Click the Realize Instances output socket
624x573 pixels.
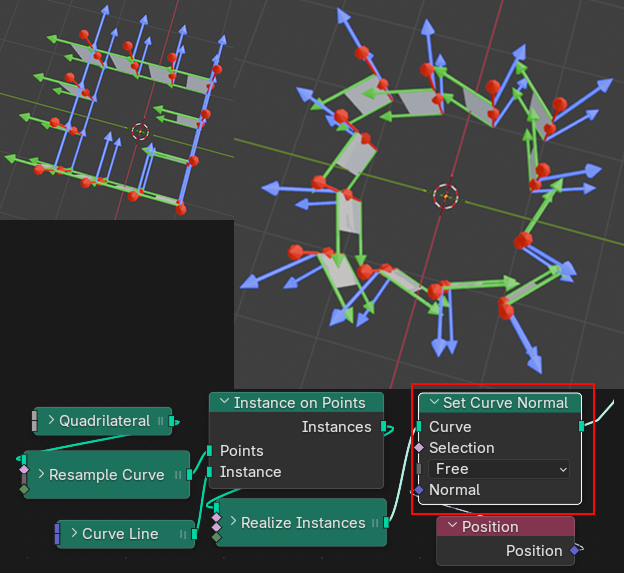coord(386,523)
